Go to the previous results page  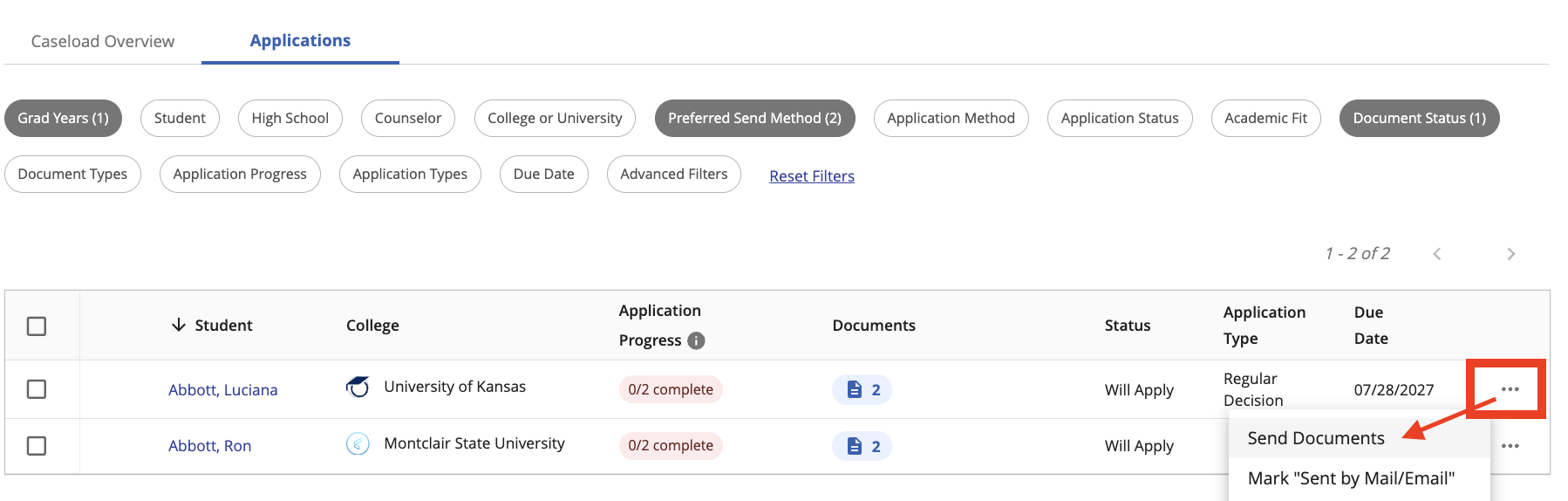pyautogui.click(x=1436, y=254)
